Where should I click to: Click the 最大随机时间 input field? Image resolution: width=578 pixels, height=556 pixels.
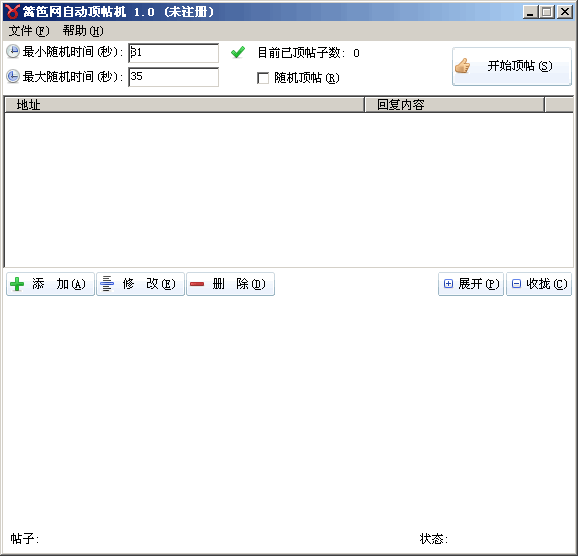click(x=173, y=77)
